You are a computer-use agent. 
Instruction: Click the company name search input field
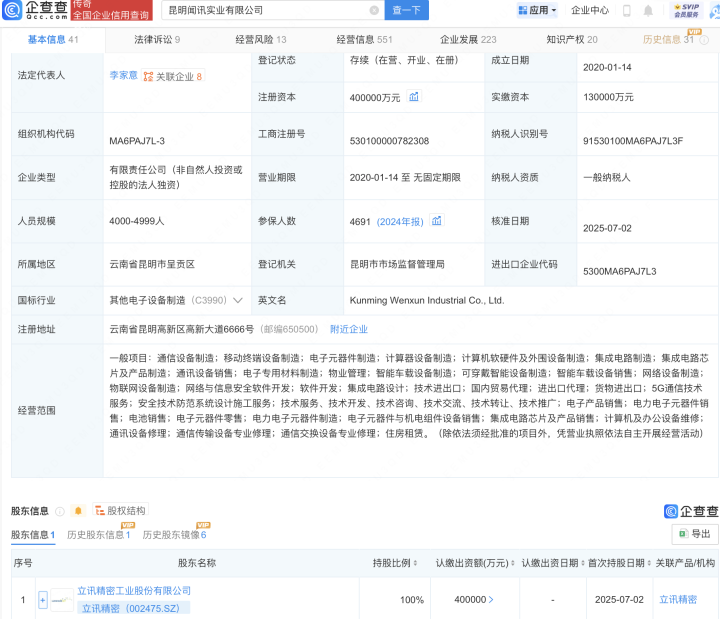click(265, 10)
